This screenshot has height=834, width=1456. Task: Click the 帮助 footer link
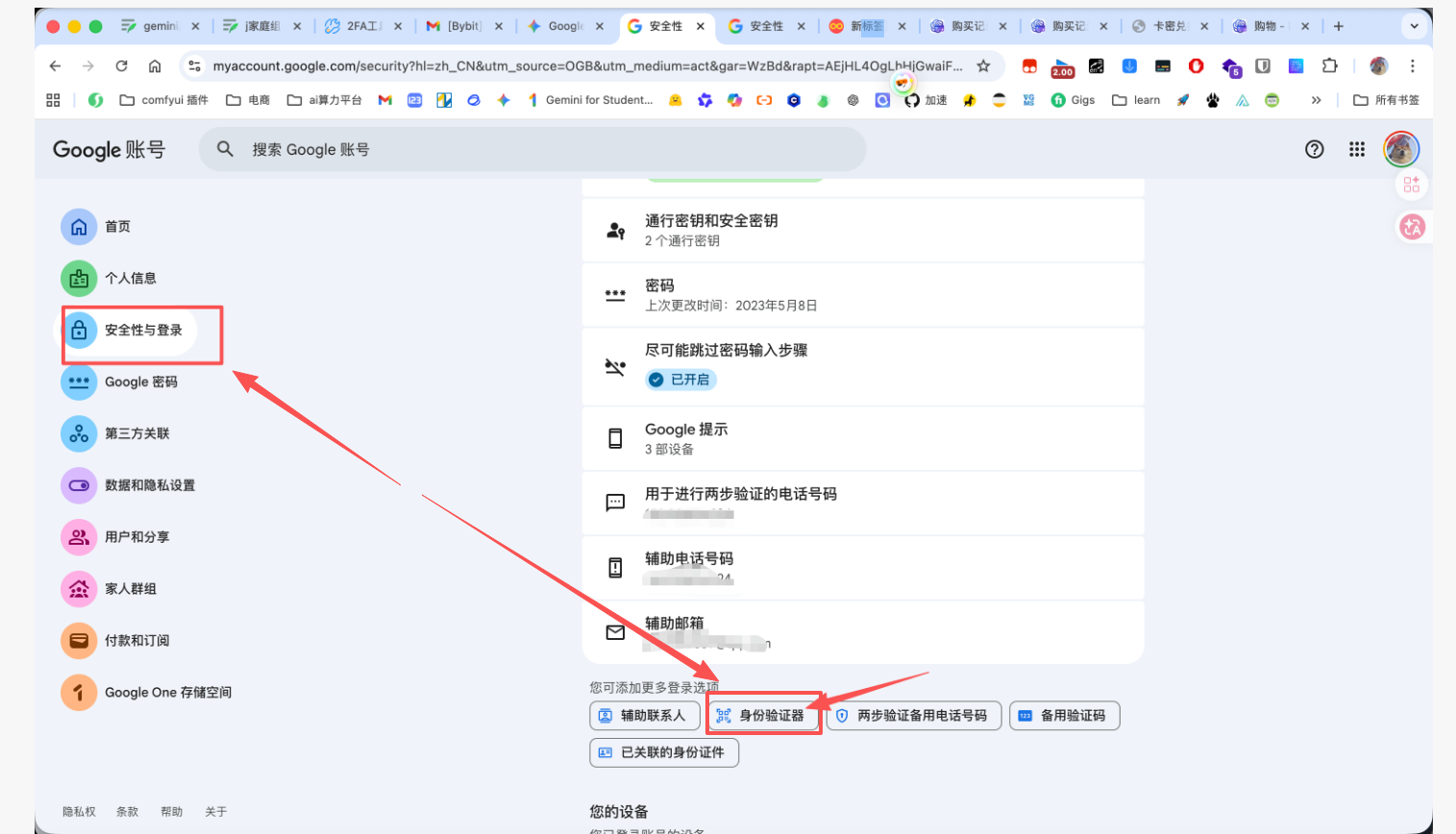point(172,812)
